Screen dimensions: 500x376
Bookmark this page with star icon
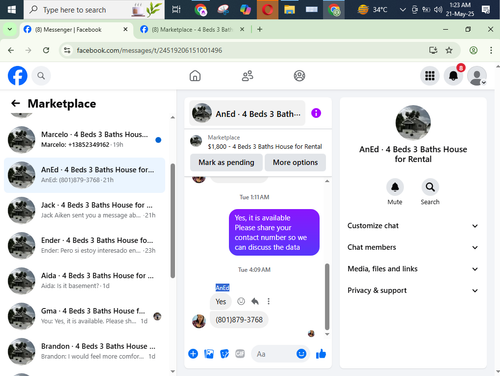(x=449, y=50)
